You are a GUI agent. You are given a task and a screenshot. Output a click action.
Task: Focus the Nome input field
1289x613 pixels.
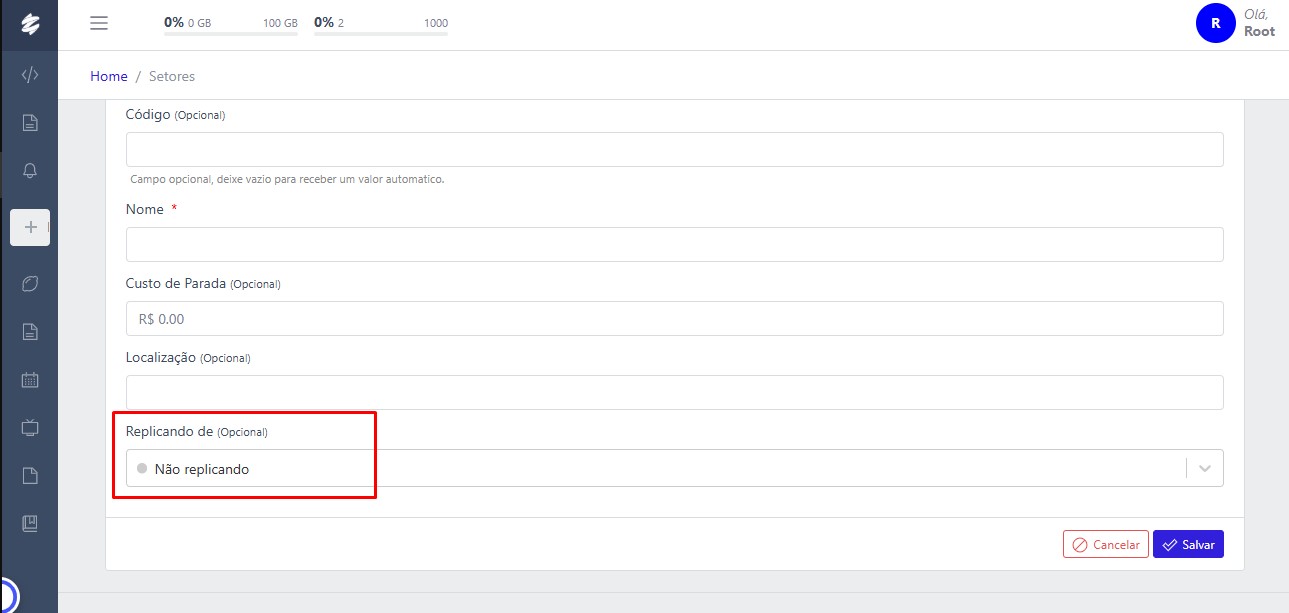coord(674,244)
